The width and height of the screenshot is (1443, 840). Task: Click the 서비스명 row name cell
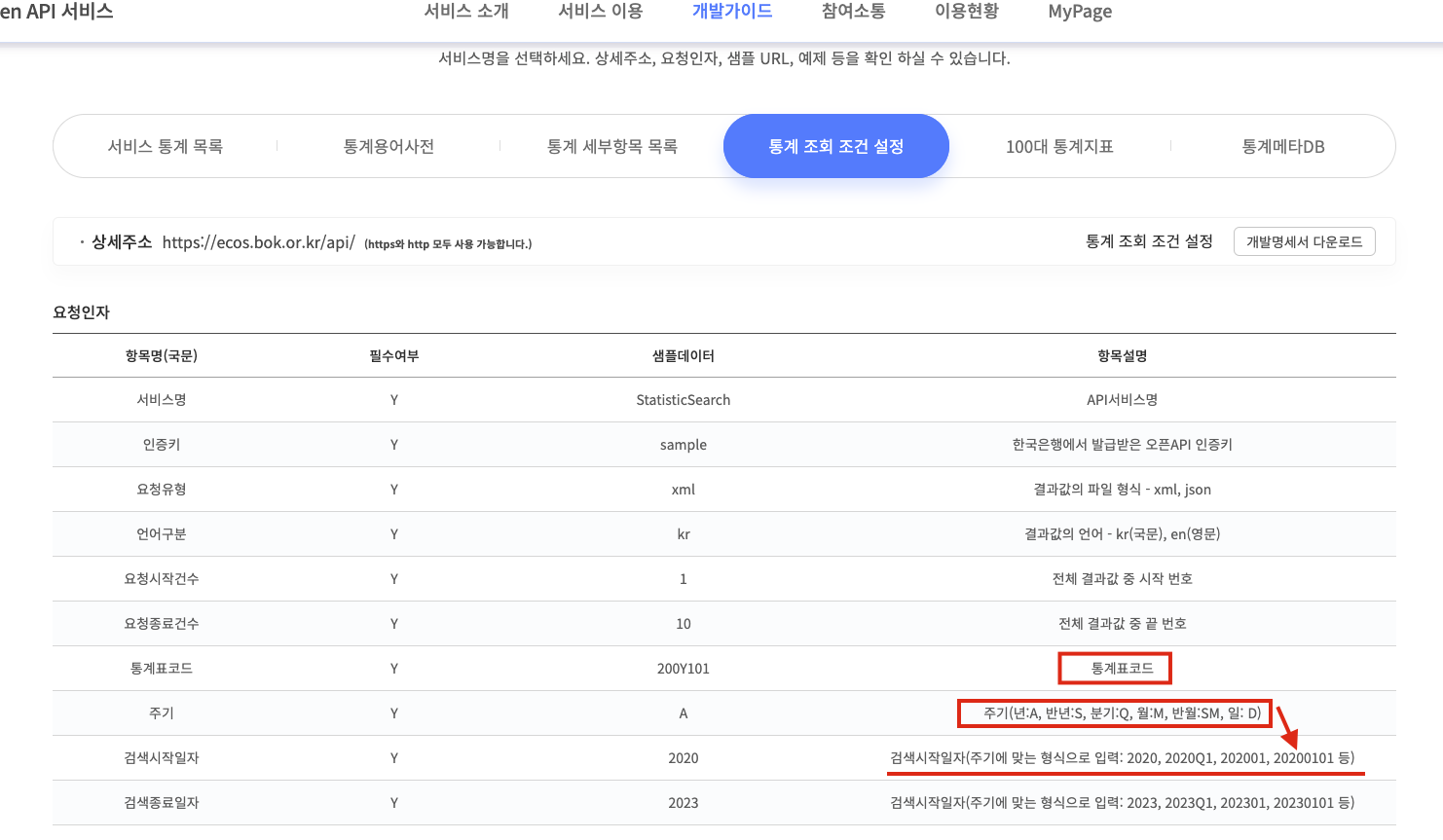click(162, 400)
